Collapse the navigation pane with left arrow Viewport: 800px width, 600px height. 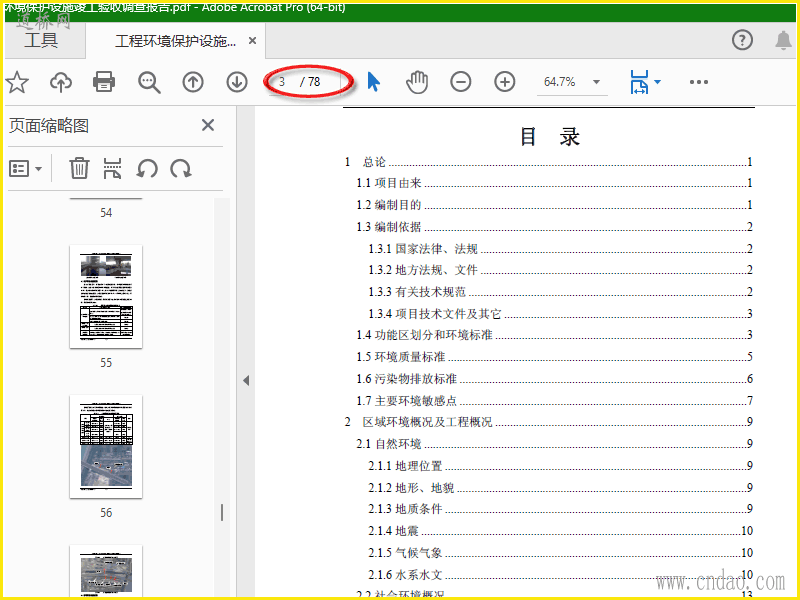pyautogui.click(x=246, y=381)
